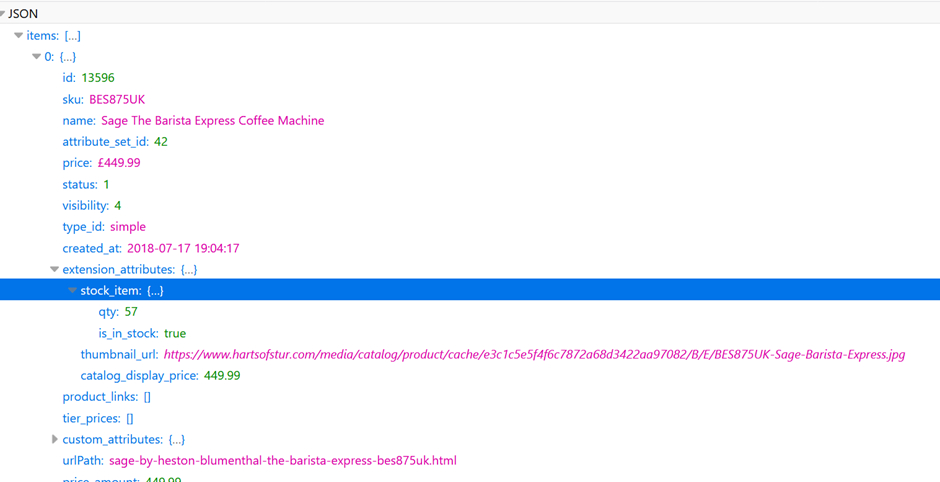Collapse the JSON root node arrow
The width and height of the screenshot is (940, 482).
[2, 14]
